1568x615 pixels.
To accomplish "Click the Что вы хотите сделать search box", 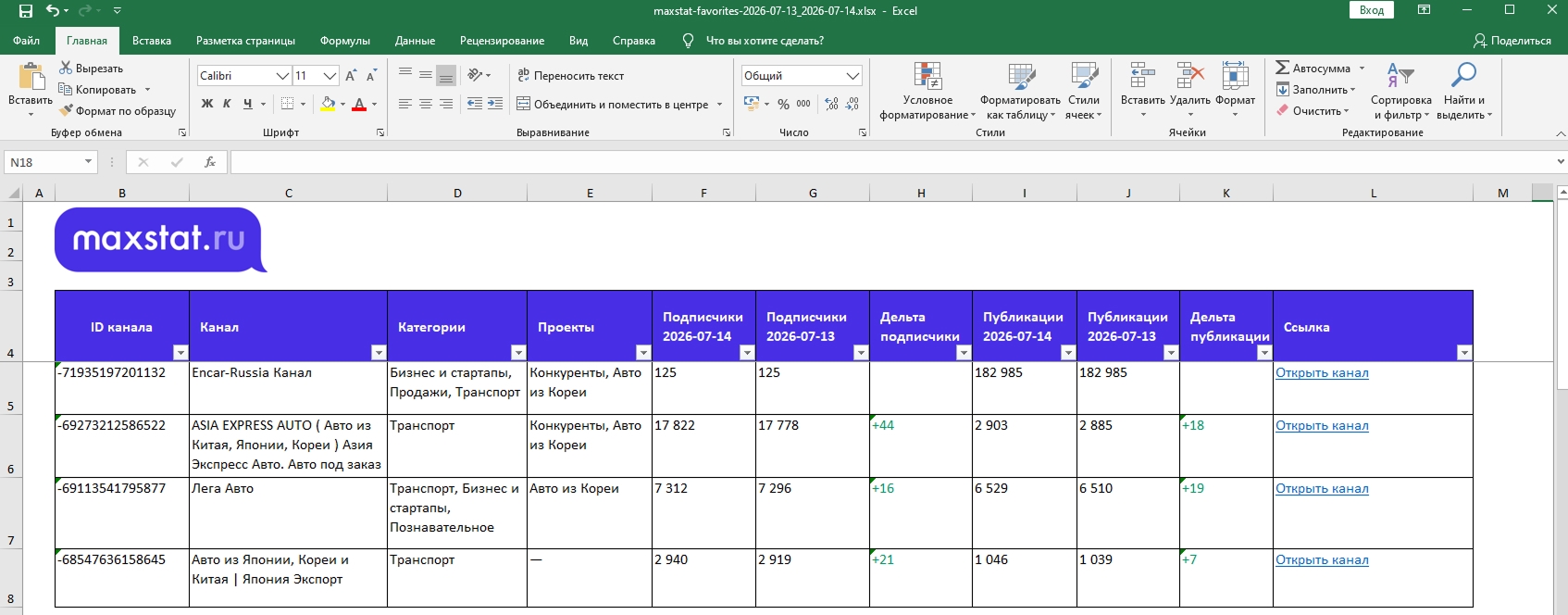I will (765, 41).
